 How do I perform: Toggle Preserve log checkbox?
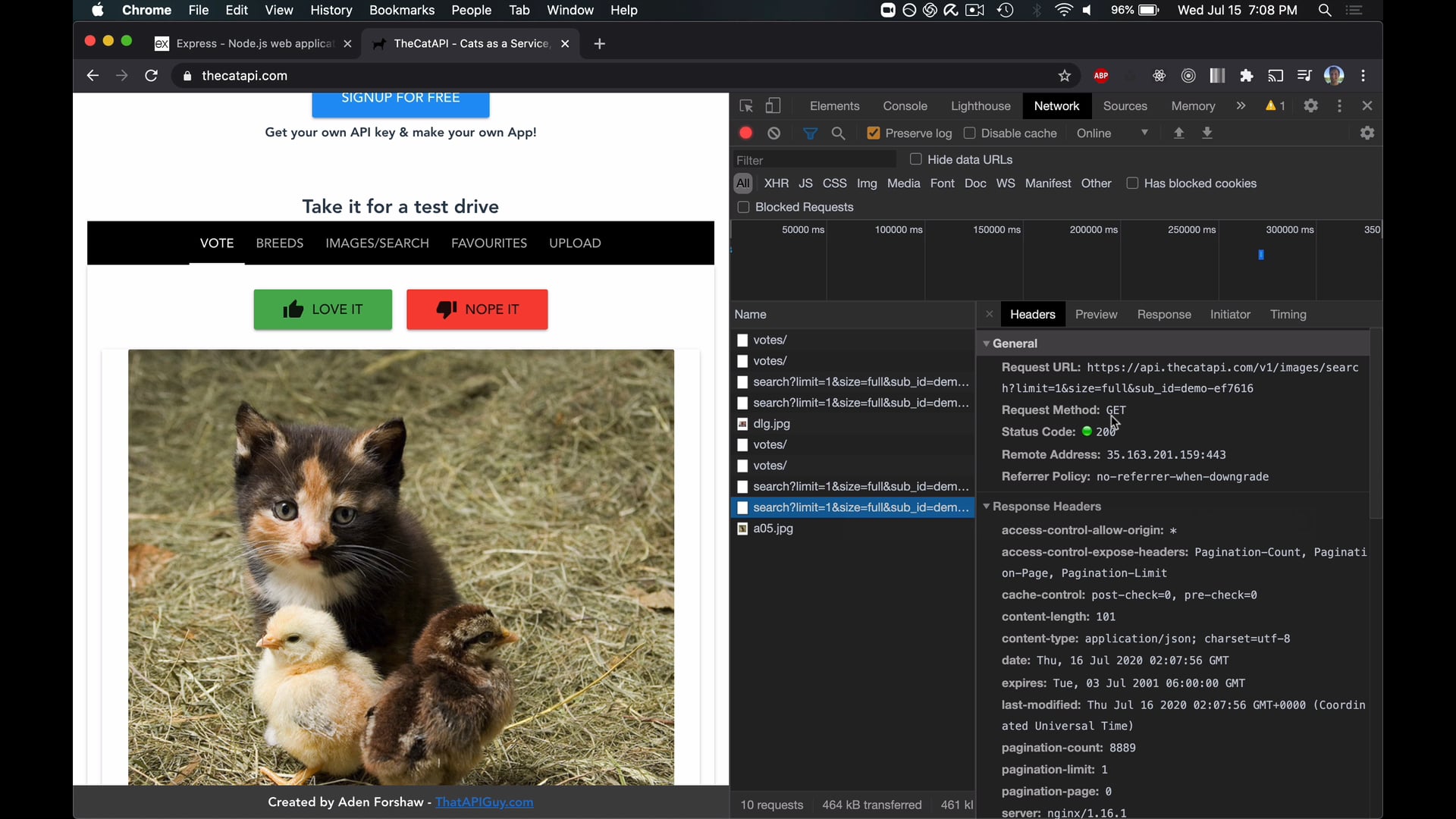click(874, 133)
